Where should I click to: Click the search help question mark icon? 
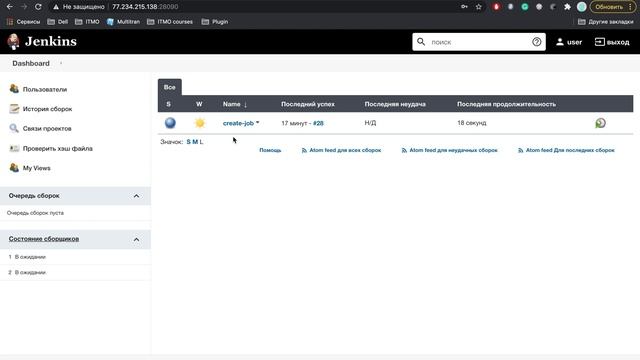point(537,42)
